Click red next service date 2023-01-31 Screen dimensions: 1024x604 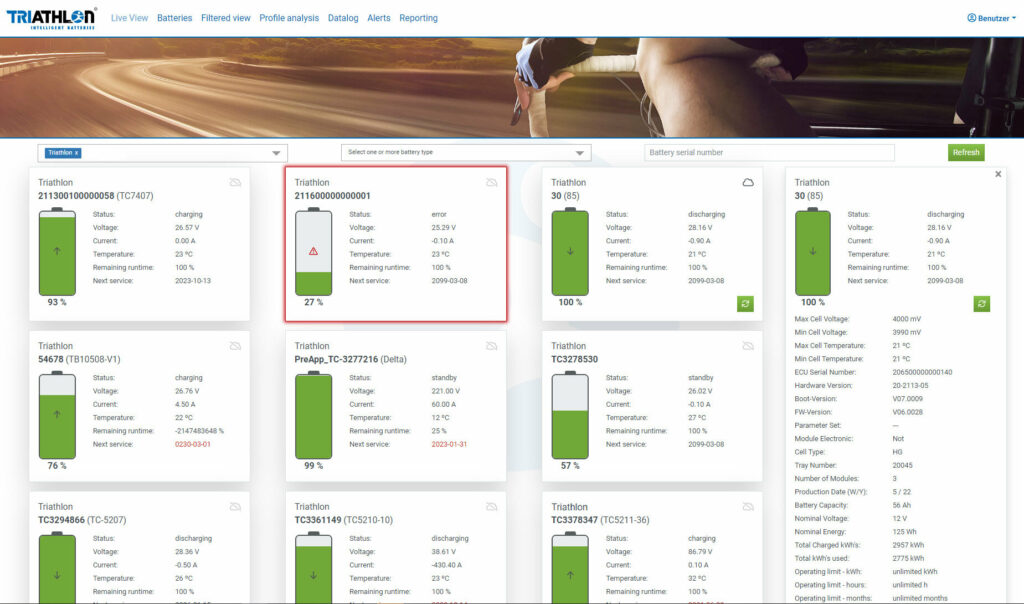pyautogui.click(x=449, y=444)
